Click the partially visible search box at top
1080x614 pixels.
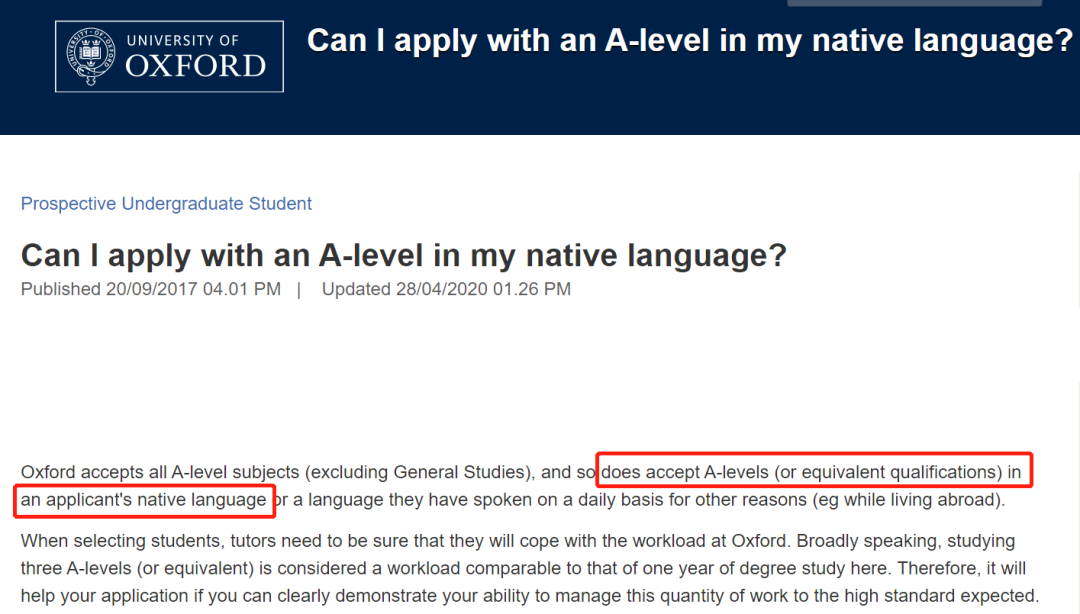pos(915,3)
